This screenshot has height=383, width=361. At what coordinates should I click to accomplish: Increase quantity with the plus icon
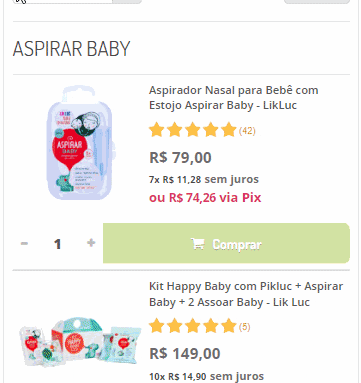pos(91,243)
